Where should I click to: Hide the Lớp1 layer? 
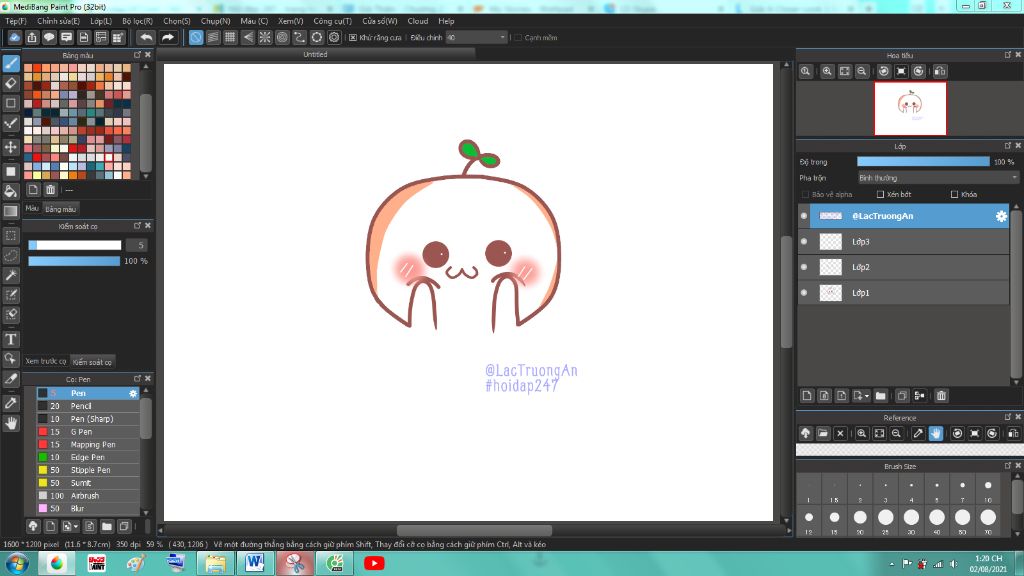(x=804, y=293)
